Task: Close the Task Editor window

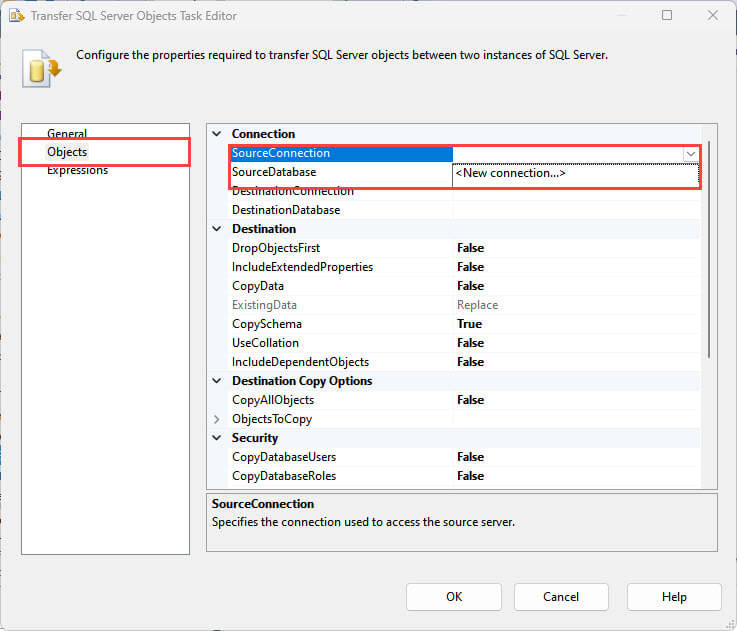Action: coord(712,16)
